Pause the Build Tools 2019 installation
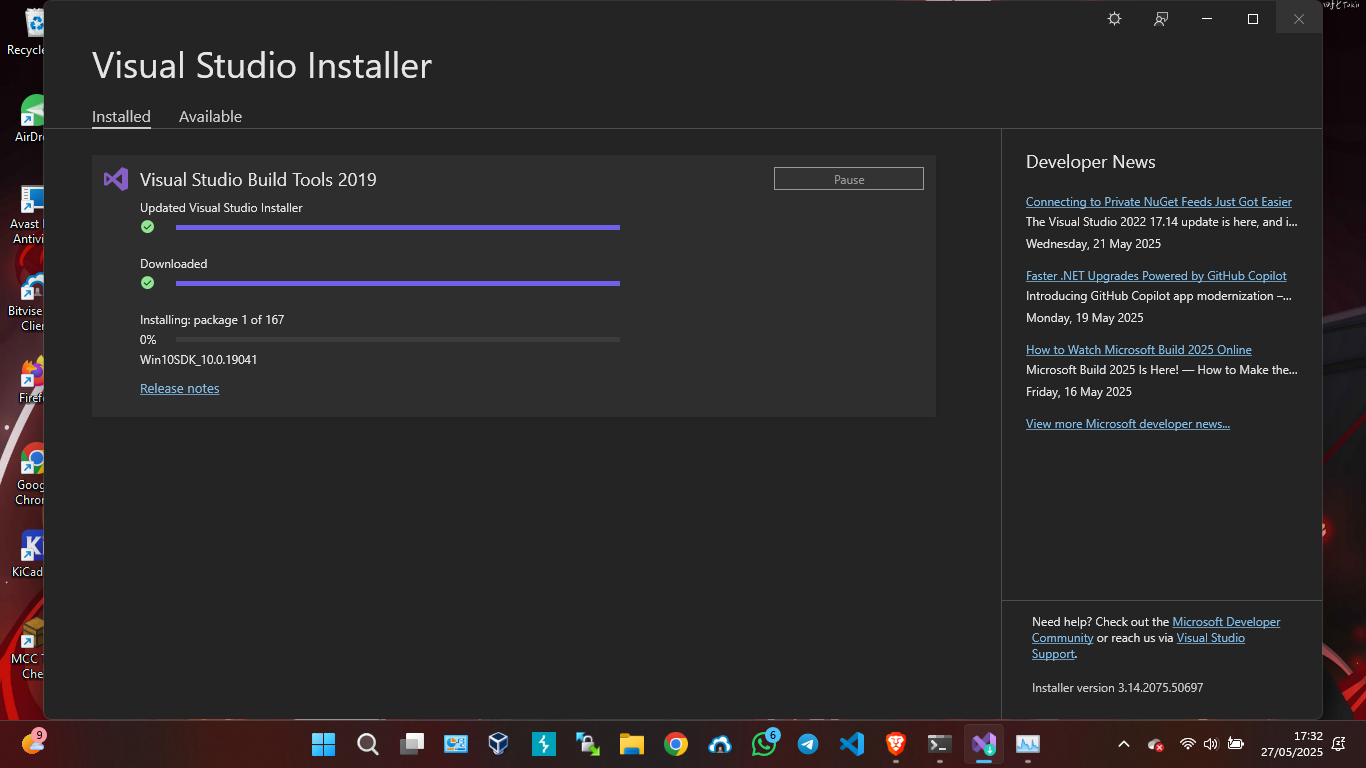1366x768 pixels. click(849, 179)
